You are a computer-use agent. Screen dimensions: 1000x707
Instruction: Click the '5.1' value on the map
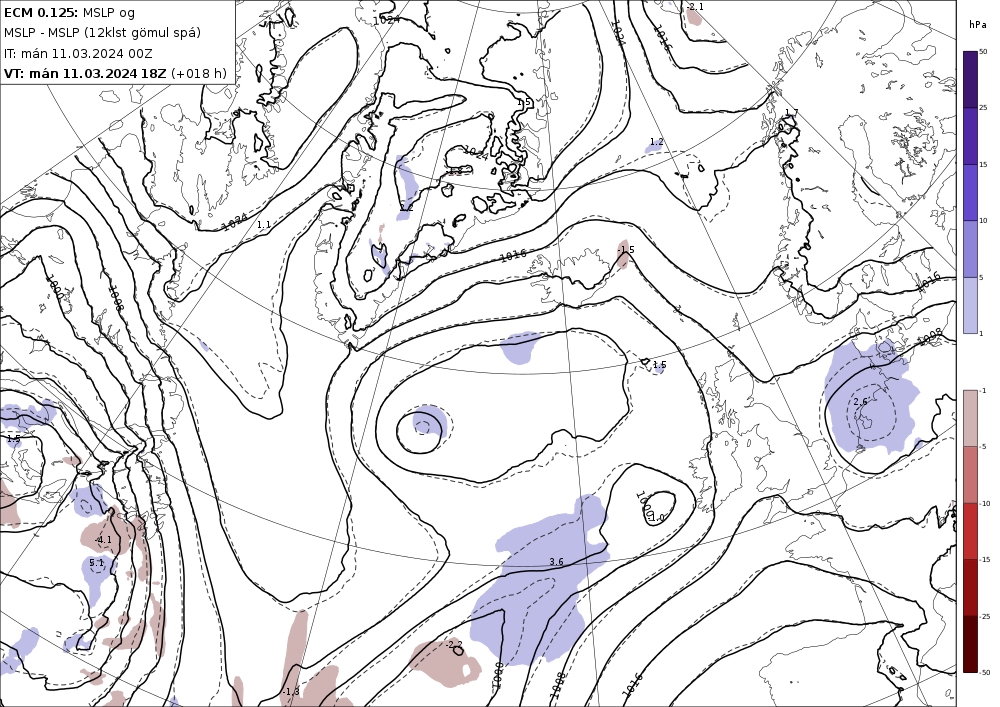[96, 563]
